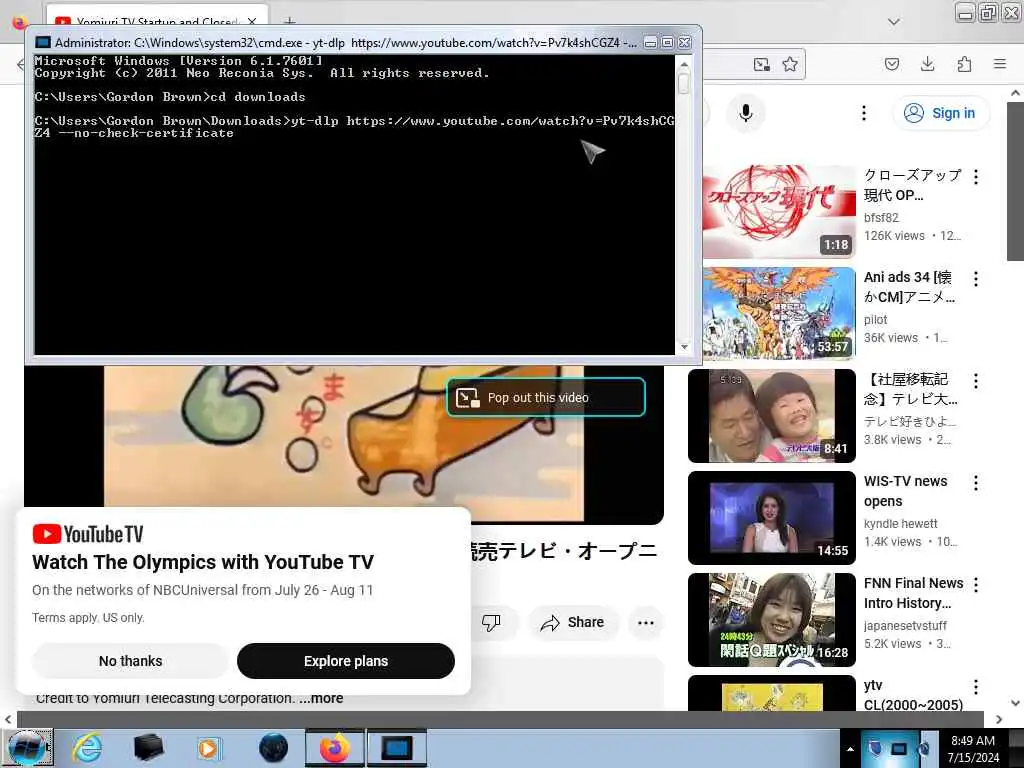
Task: Switch to Firefox in the taskbar
Action: tap(334, 748)
